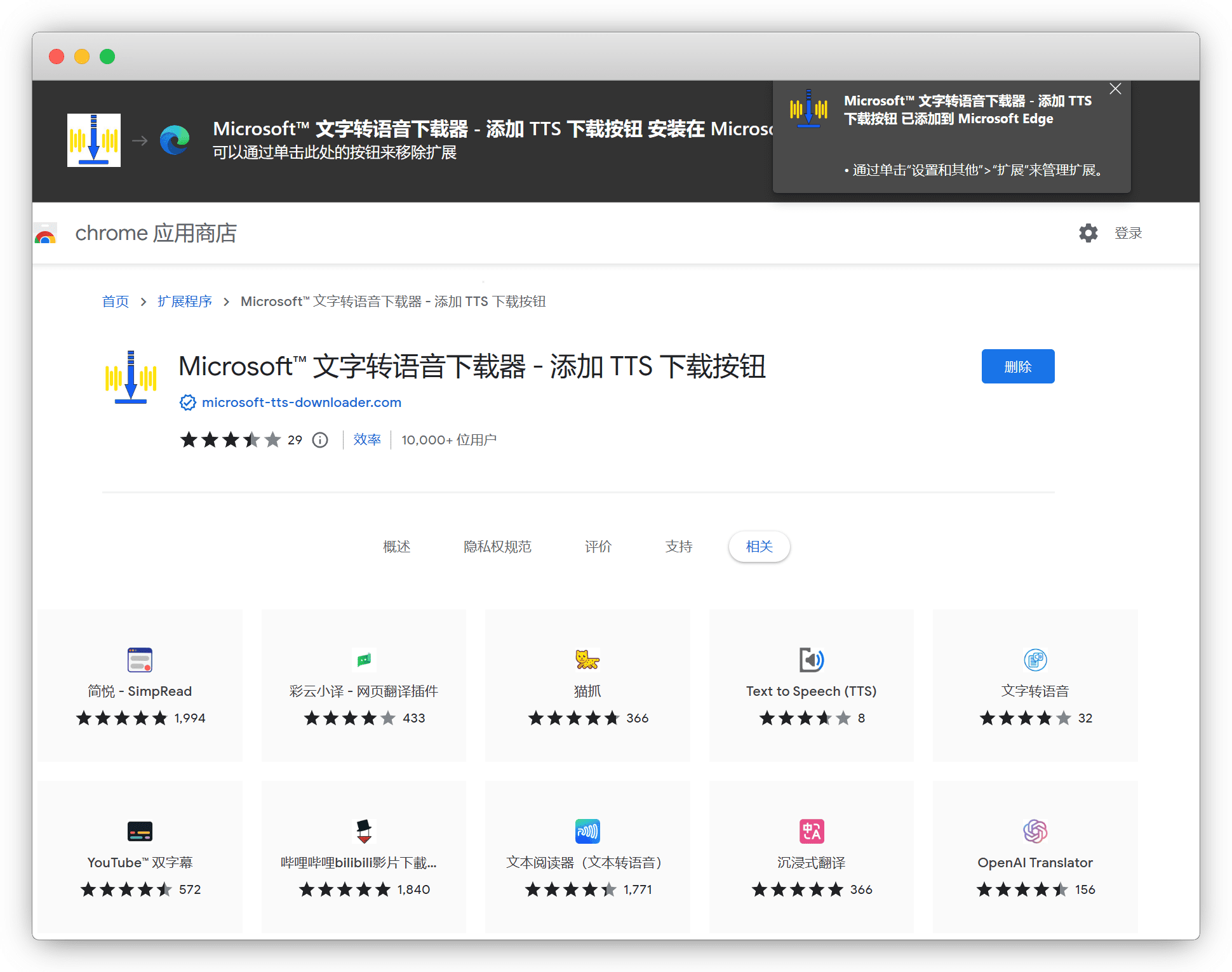Open the OpenAI Translator icon
Image resolution: width=1232 pixels, height=972 pixels.
coord(1035,831)
